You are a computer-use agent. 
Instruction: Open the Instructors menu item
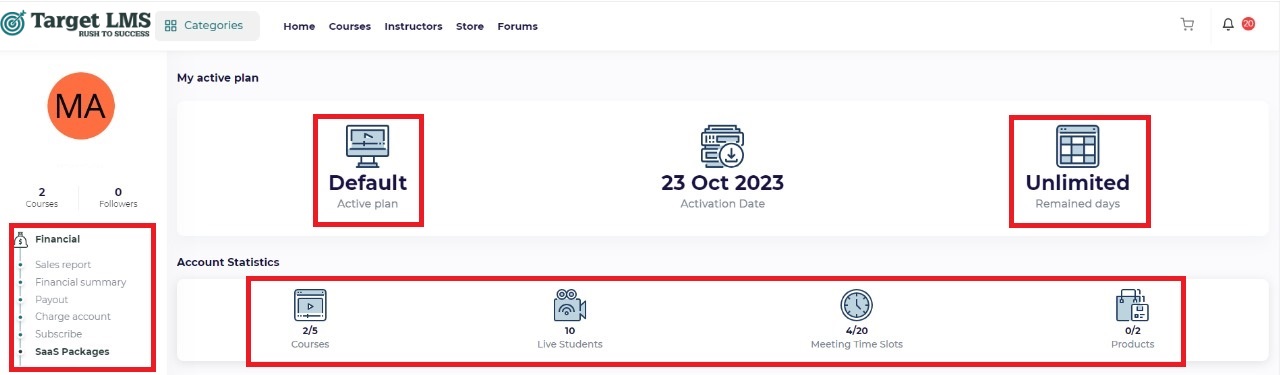(413, 27)
